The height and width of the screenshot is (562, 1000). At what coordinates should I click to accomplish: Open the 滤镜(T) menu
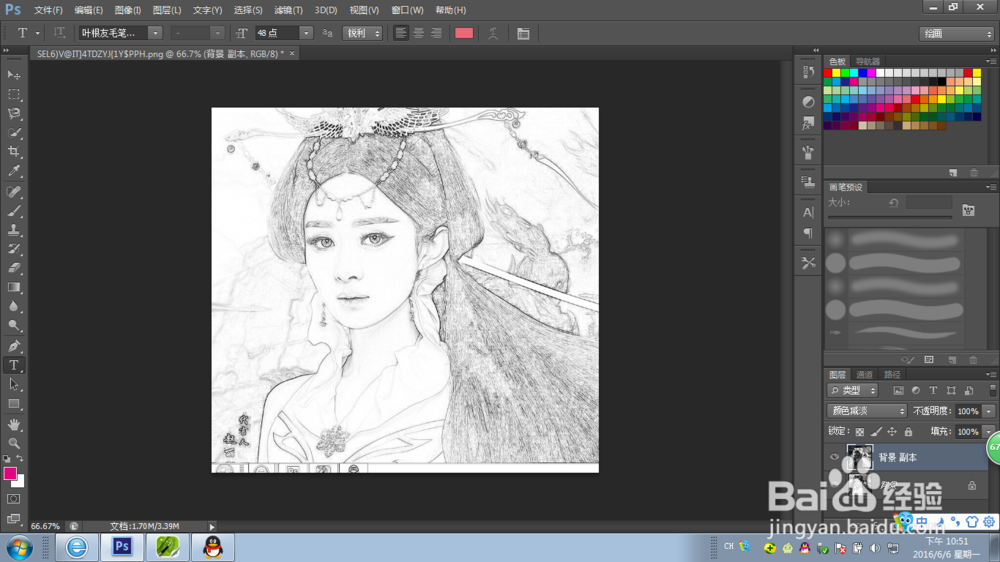288,10
